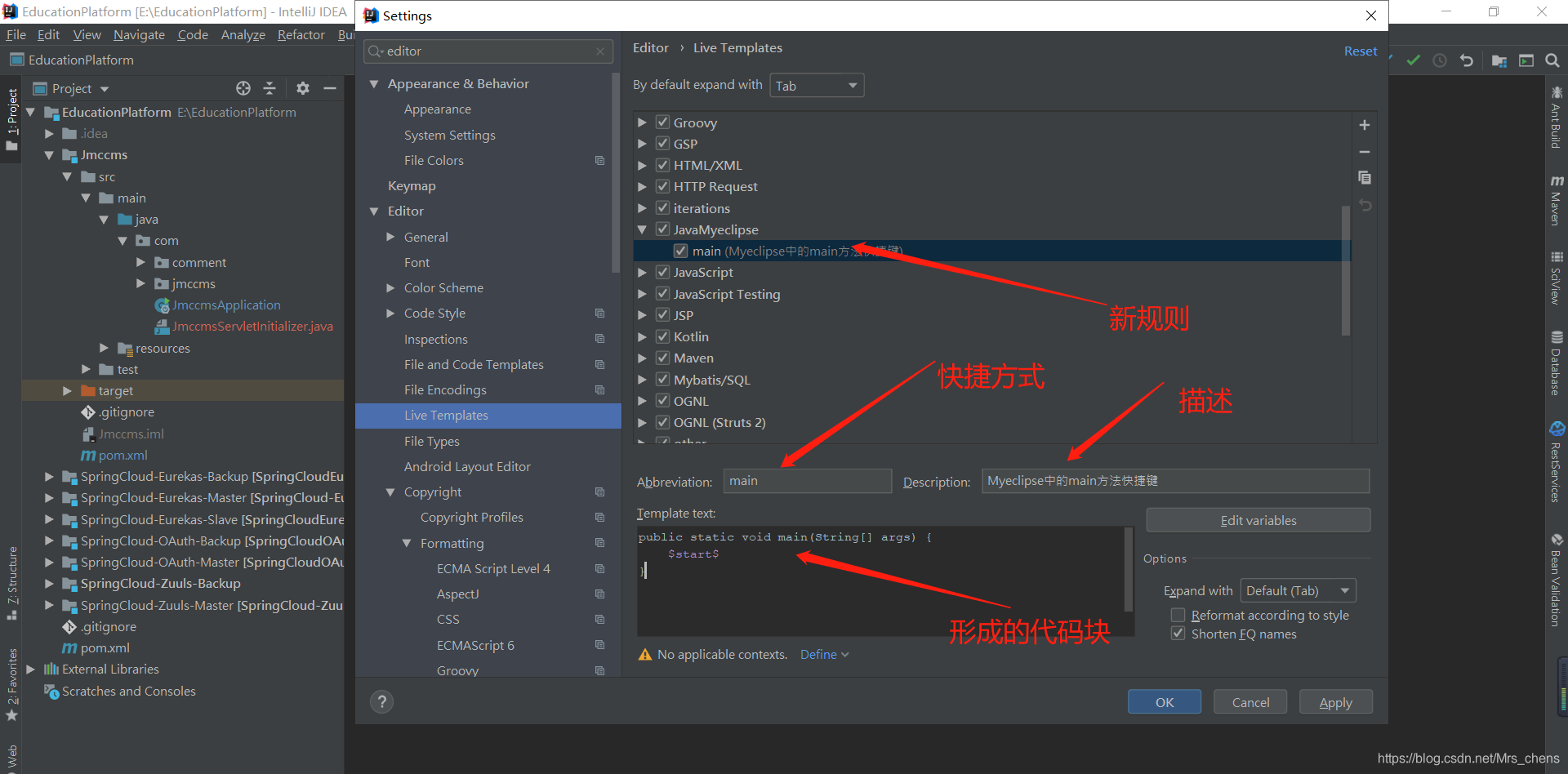
Task: Click Define to set applicable contexts
Action: 824,654
